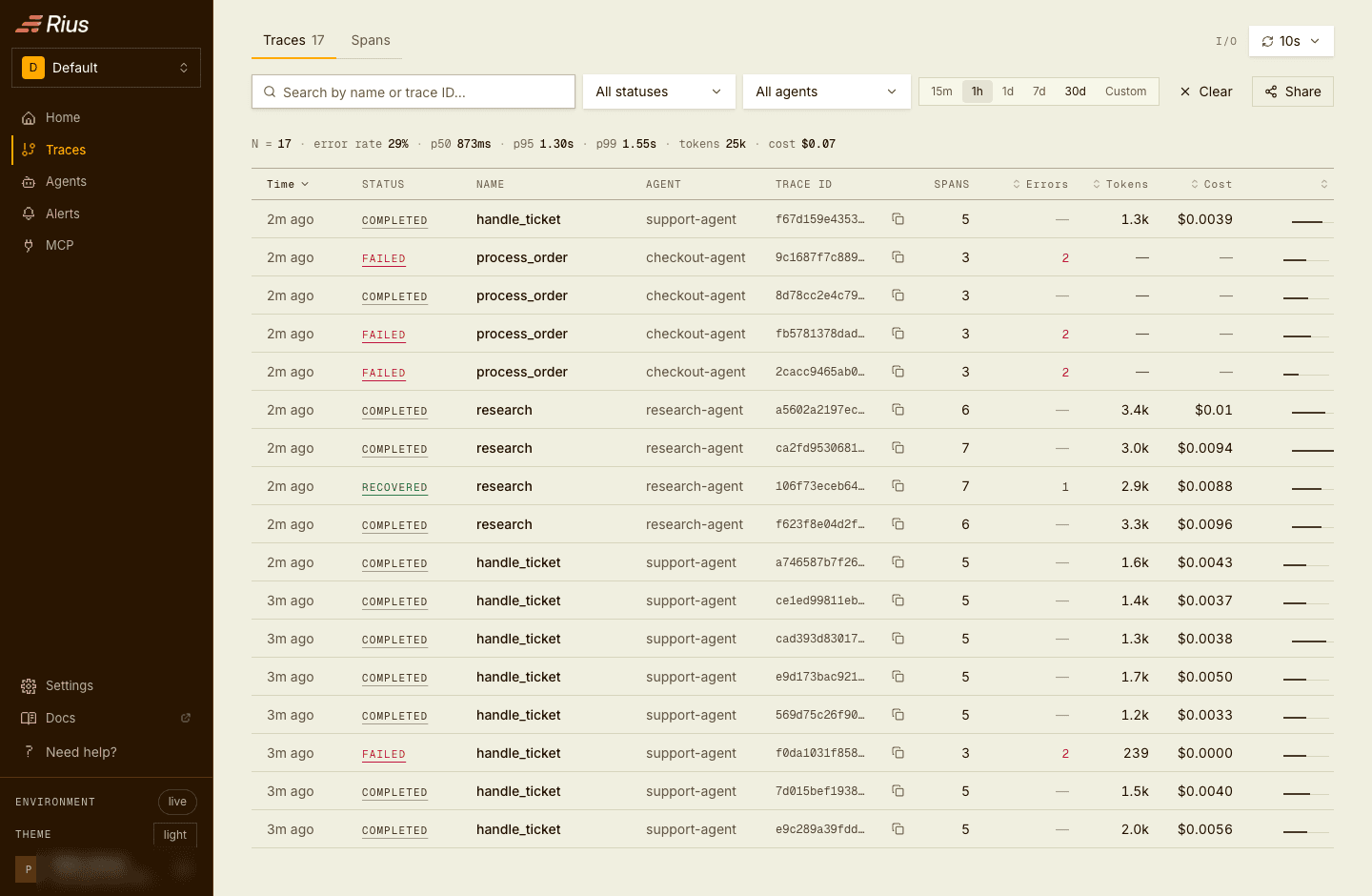Open the FAILED trace 9c1687f7c889 status
Viewport: 1372px width, 896px height.
coord(384,258)
